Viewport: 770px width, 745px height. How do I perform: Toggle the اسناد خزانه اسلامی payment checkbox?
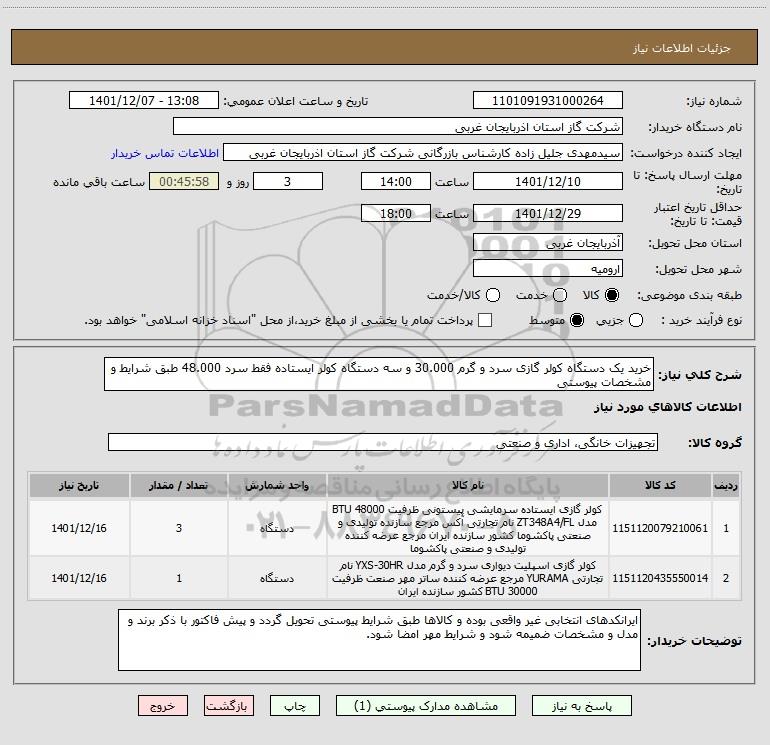click(x=485, y=320)
